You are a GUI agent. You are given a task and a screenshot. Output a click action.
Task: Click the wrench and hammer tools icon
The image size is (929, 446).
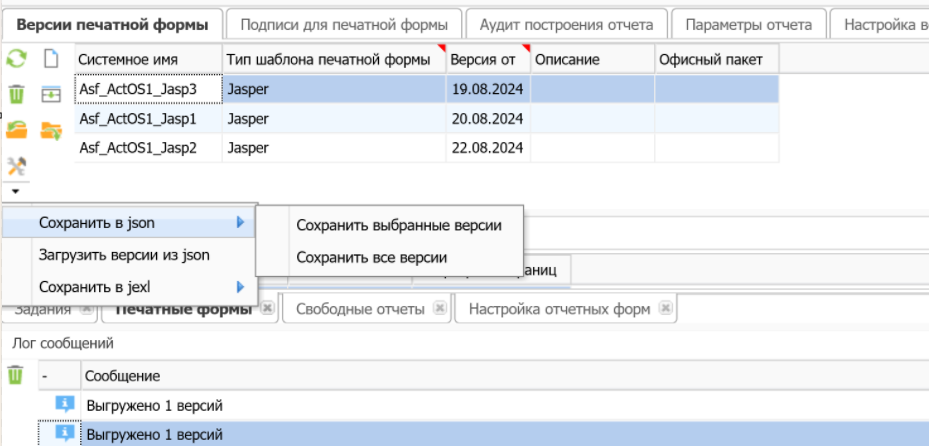tap(16, 165)
